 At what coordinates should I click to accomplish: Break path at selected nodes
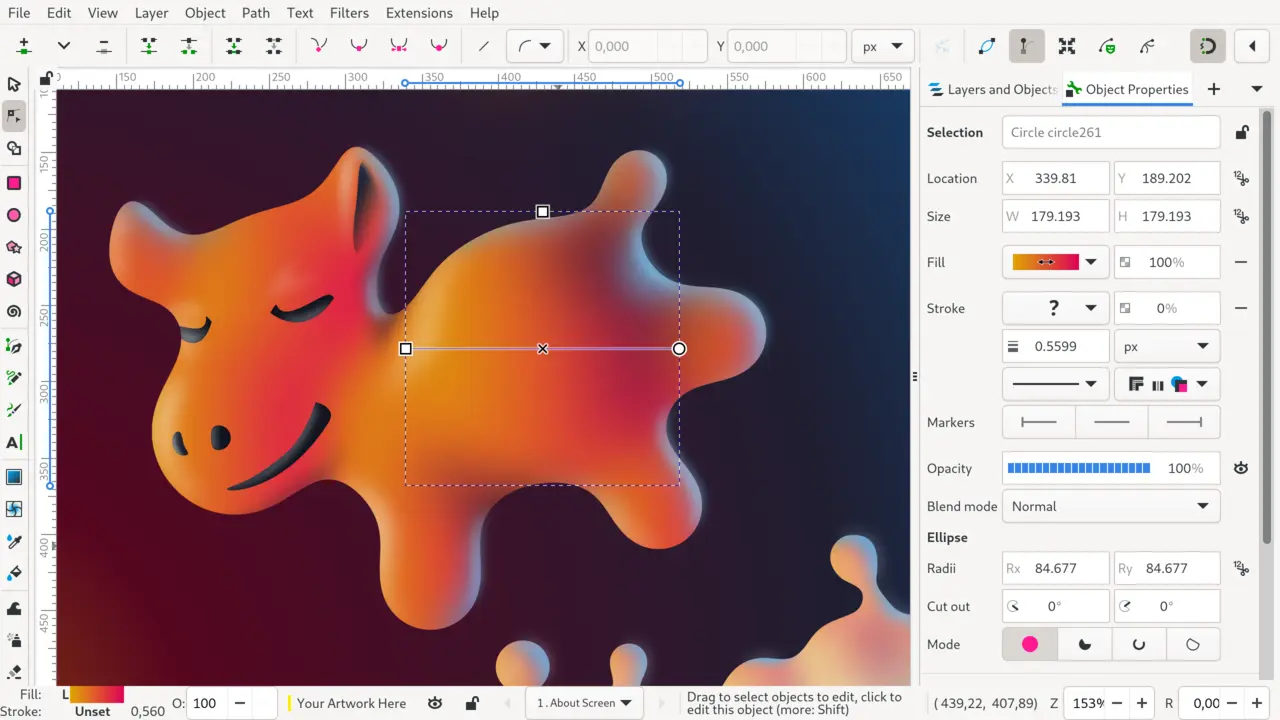(x=189, y=46)
